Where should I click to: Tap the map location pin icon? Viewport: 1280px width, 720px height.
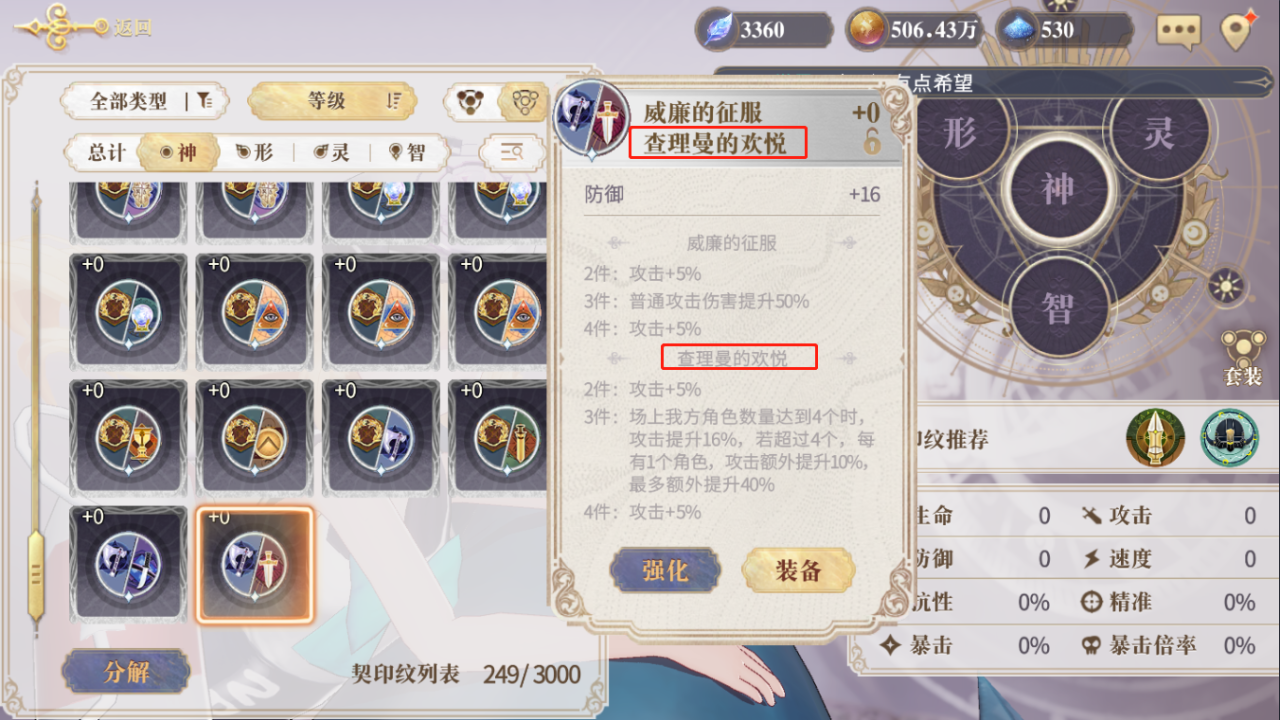coord(1238,31)
